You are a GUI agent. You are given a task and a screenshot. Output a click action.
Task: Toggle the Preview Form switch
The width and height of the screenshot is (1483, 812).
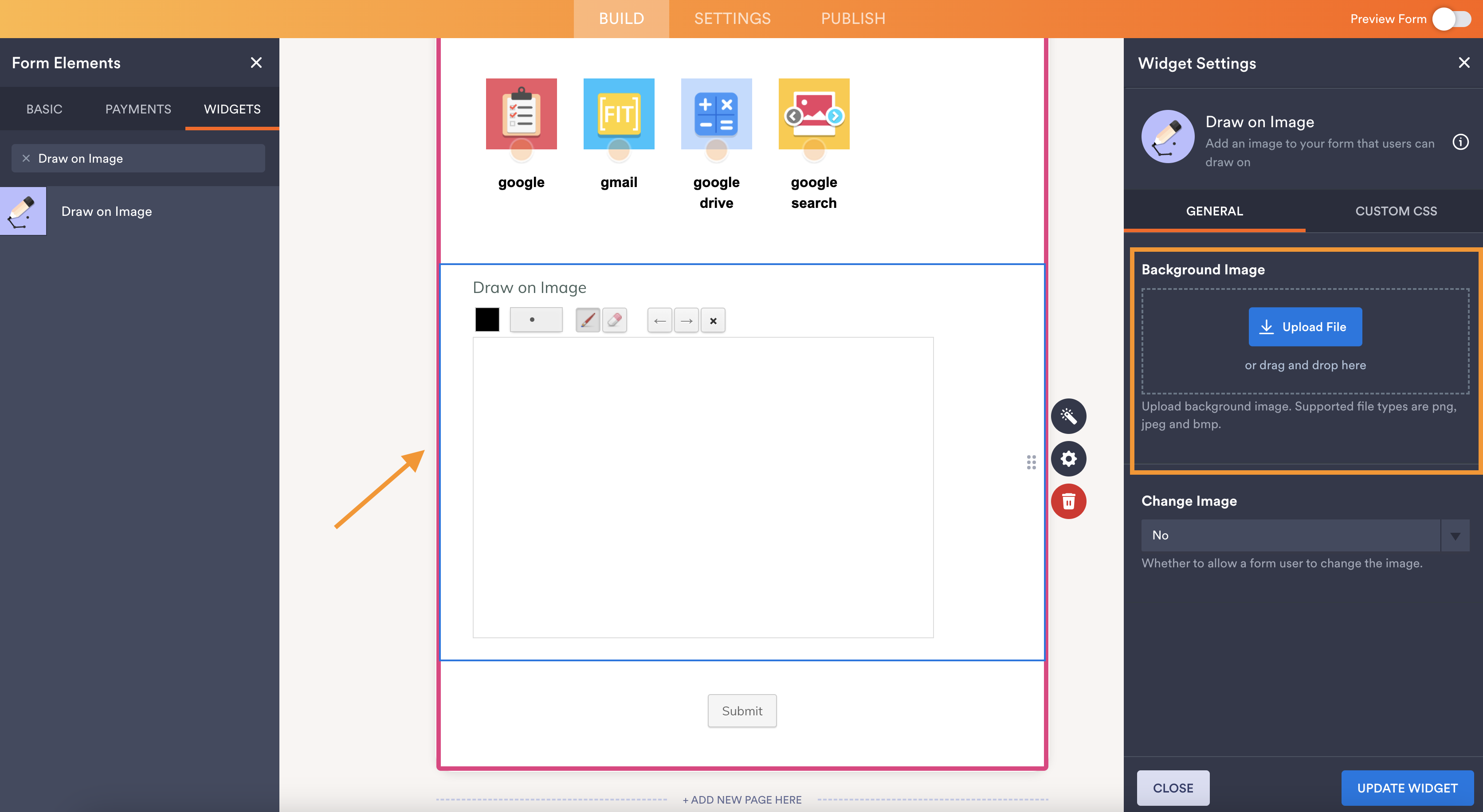click(x=1452, y=19)
